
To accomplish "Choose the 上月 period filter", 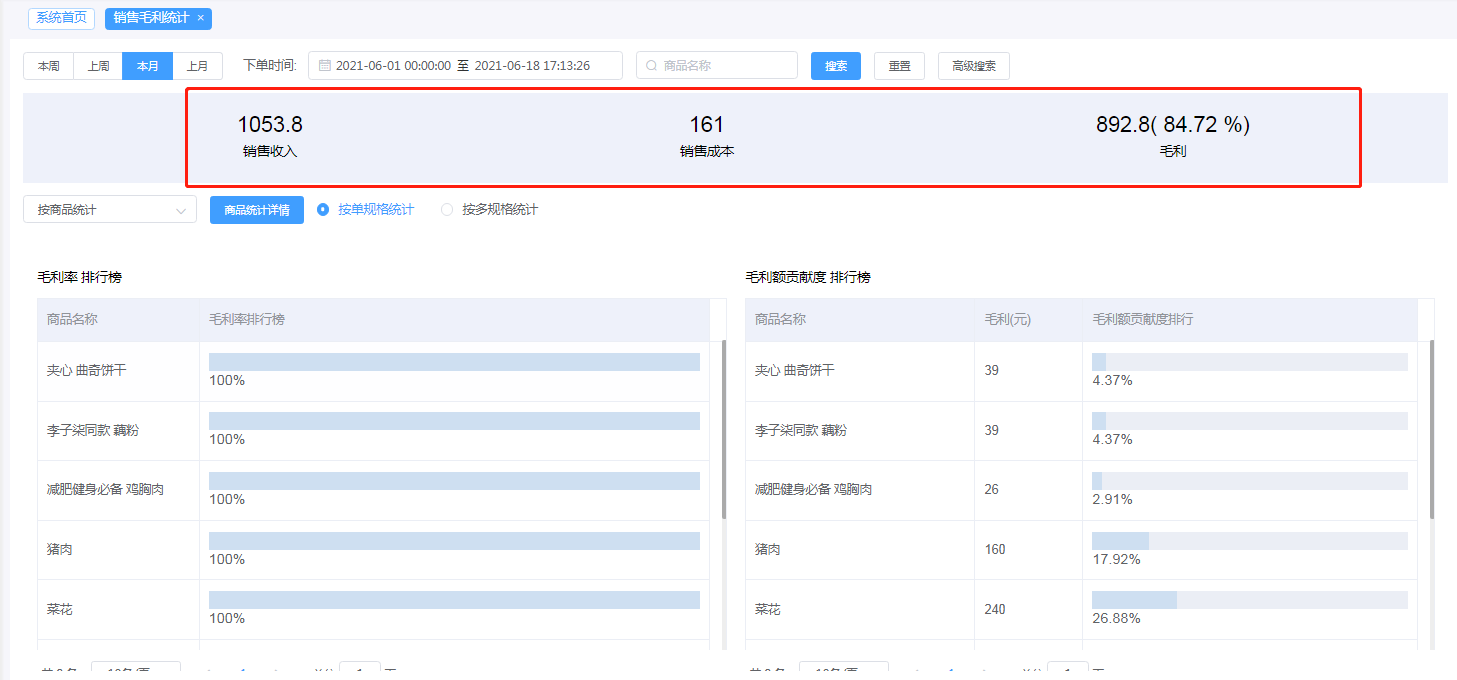I will coord(198,66).
